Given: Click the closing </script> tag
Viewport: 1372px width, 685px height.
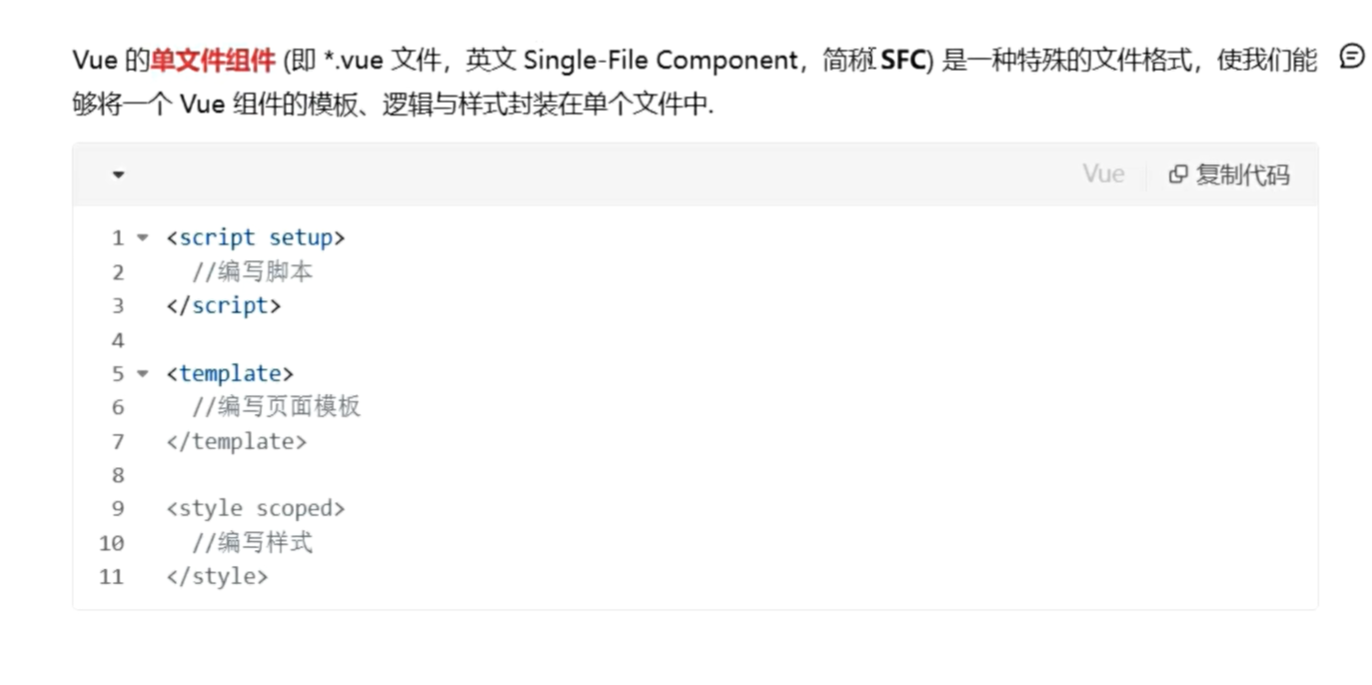Looking at the screenshot, I should [x=224, y=306].
